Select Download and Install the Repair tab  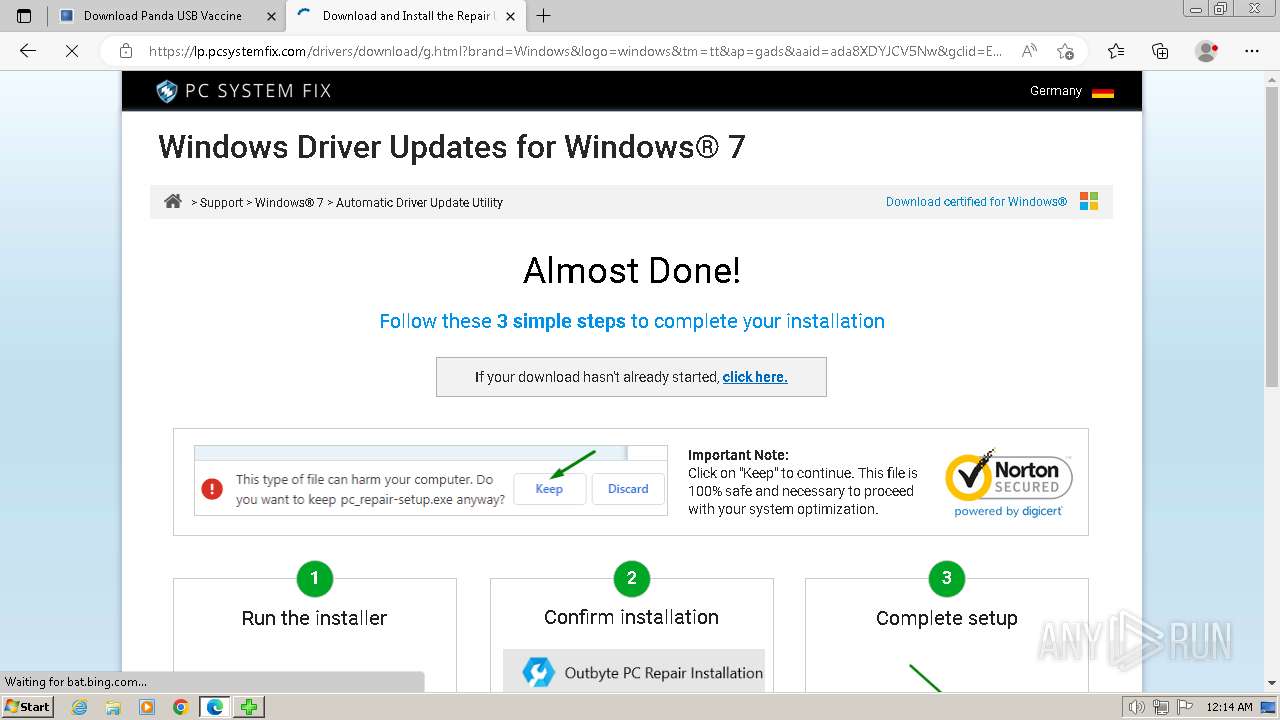(405, 16)
